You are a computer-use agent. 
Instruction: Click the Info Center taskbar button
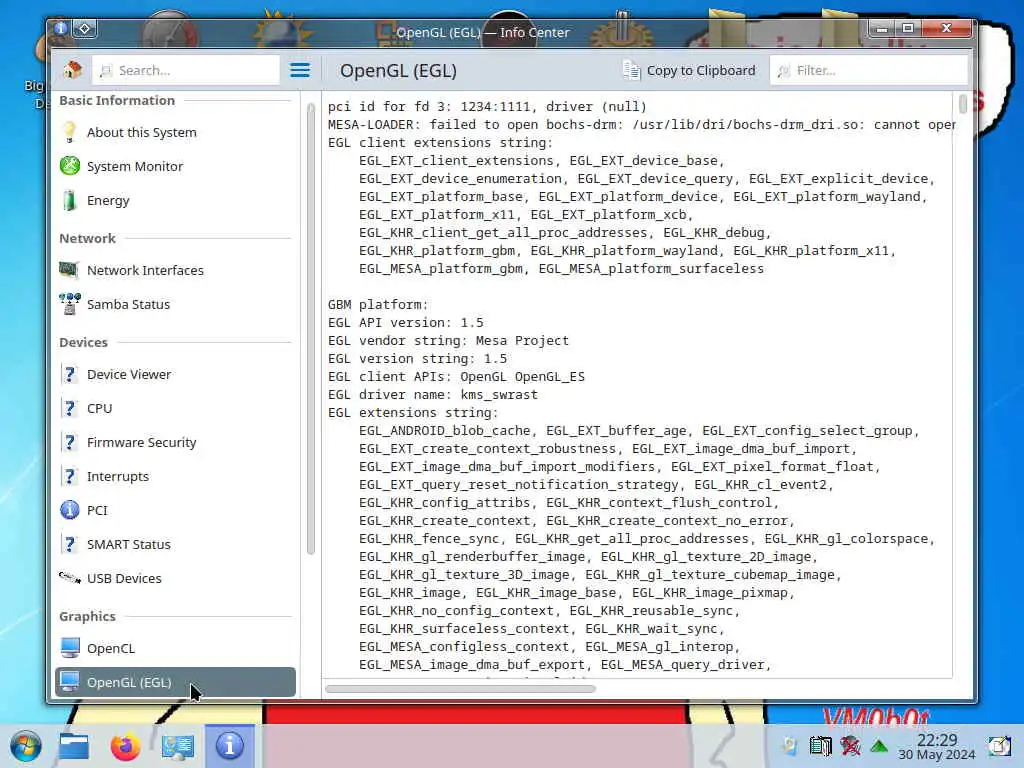[x=230, y=746]
